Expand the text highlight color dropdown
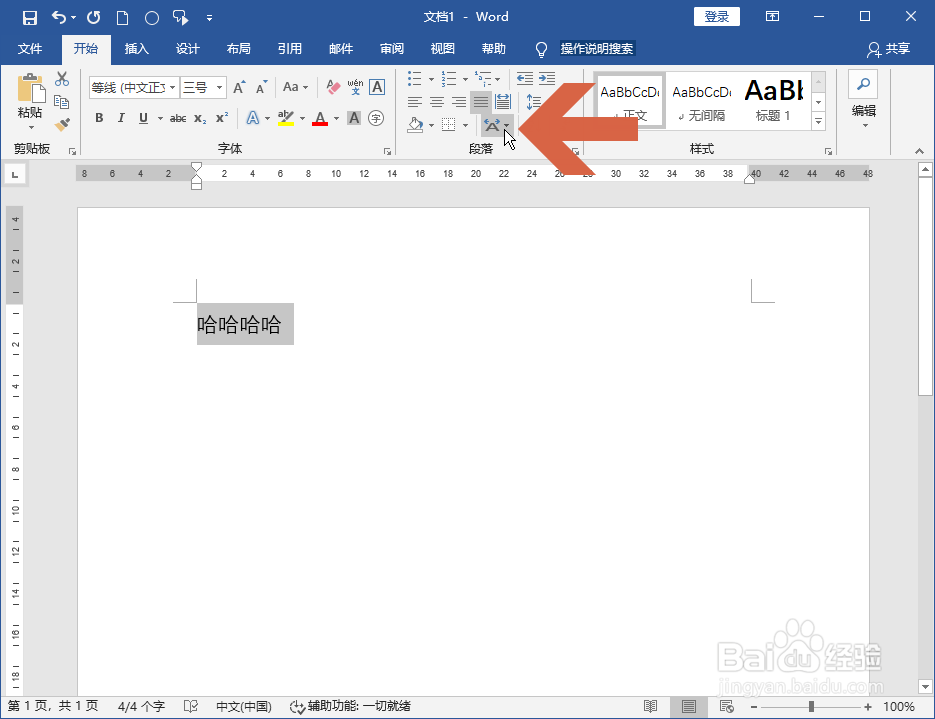This screenshot has width=935, height=719. point(302,119)
